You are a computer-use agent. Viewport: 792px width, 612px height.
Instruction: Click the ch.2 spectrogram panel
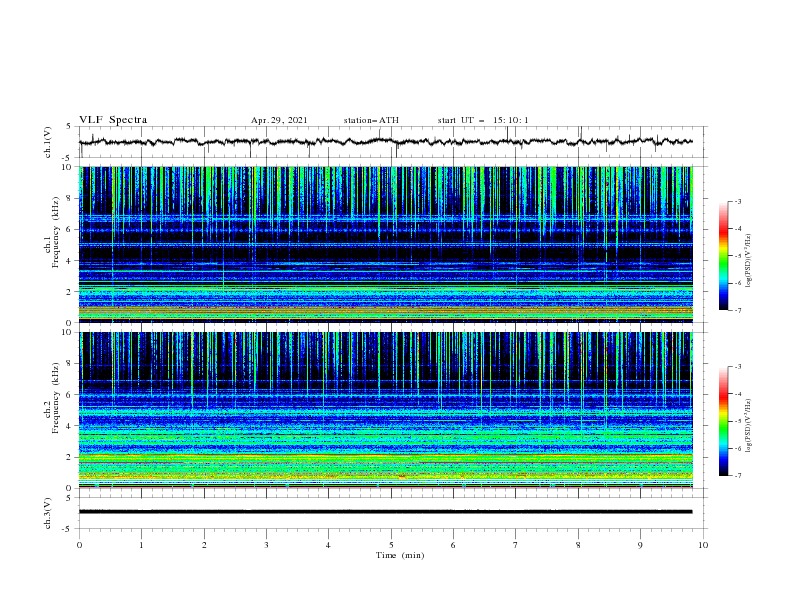(x=386, y=410)
